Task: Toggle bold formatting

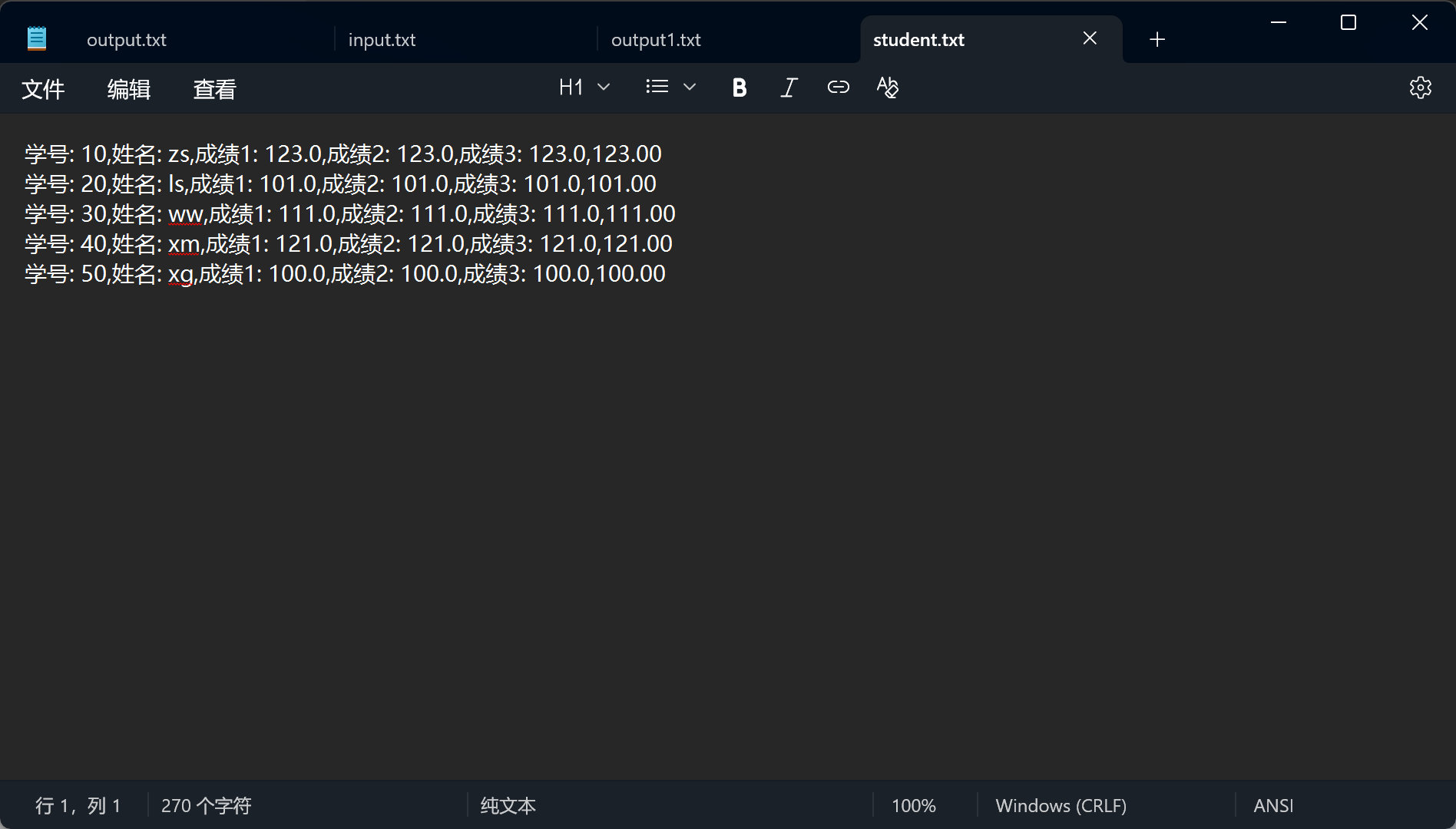Action: pos(740,88)
